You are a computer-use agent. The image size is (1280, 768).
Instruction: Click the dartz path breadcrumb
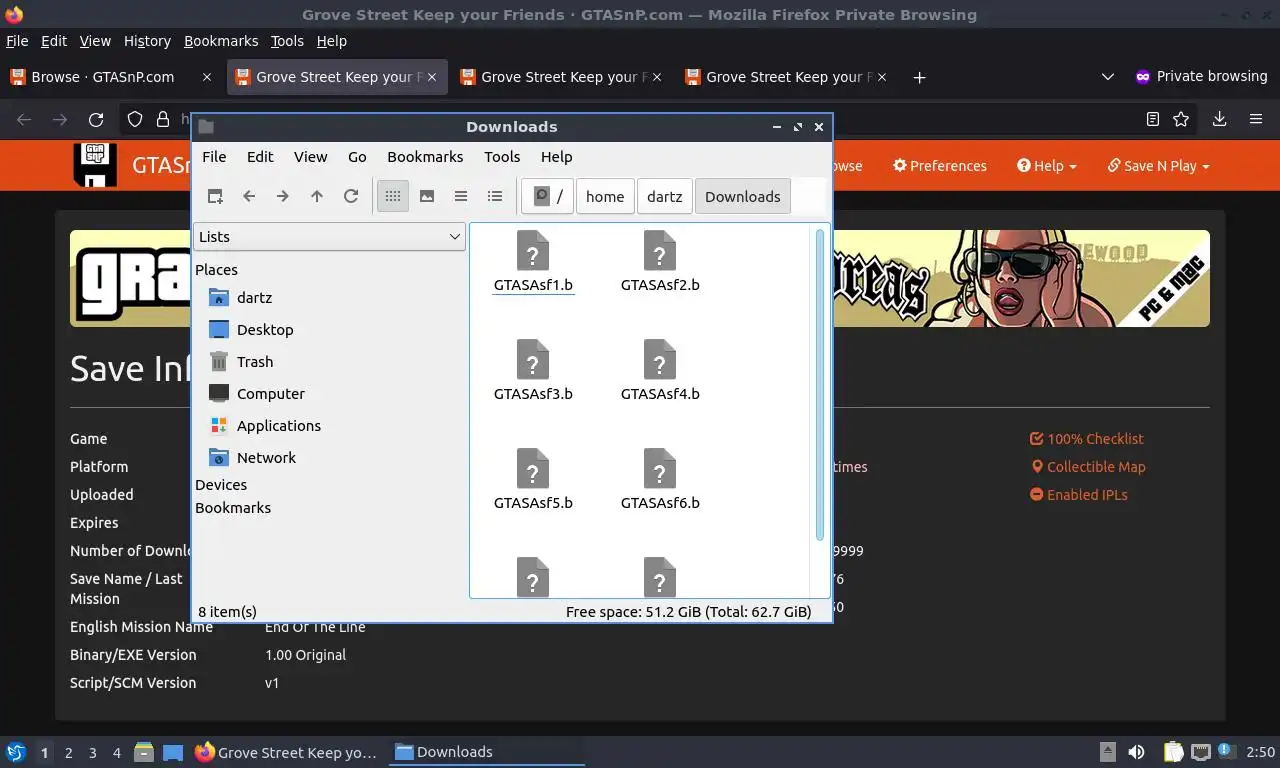click(x=664, y=196)
